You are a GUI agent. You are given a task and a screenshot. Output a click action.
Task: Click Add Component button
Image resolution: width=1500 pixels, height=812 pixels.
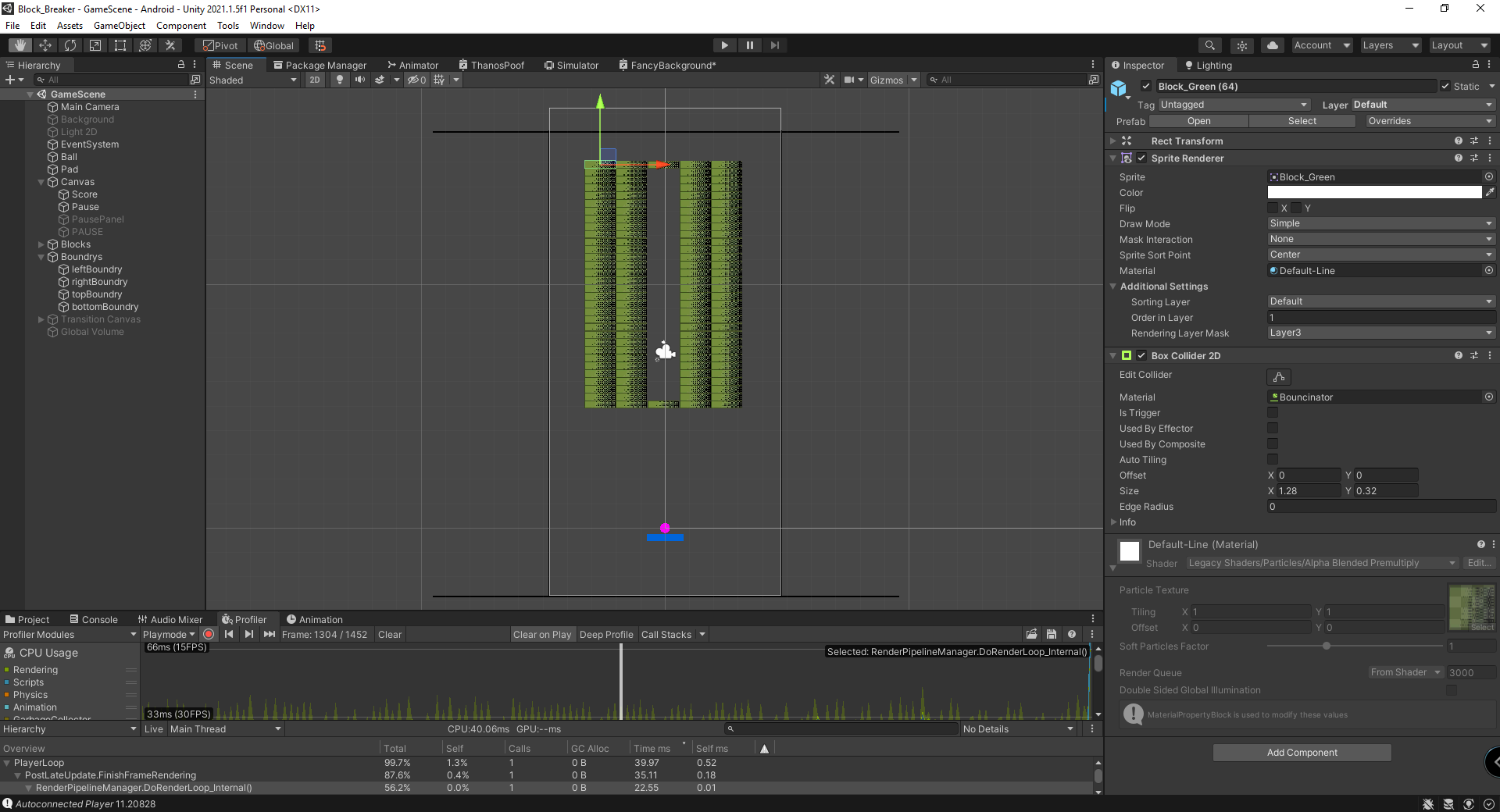1302,752
